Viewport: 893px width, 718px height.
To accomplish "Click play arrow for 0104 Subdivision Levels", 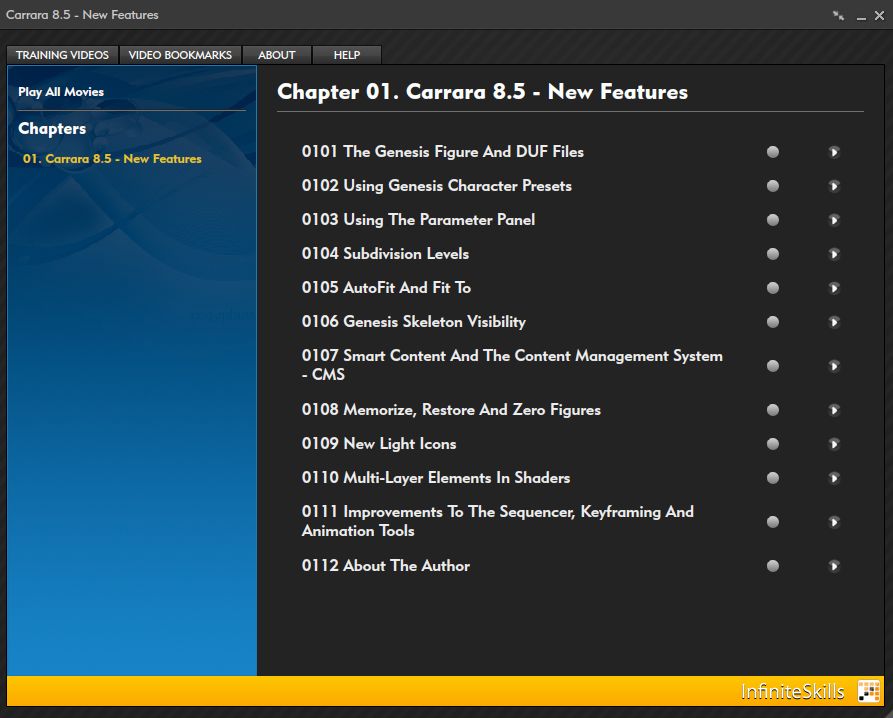I will pos(834,254).
